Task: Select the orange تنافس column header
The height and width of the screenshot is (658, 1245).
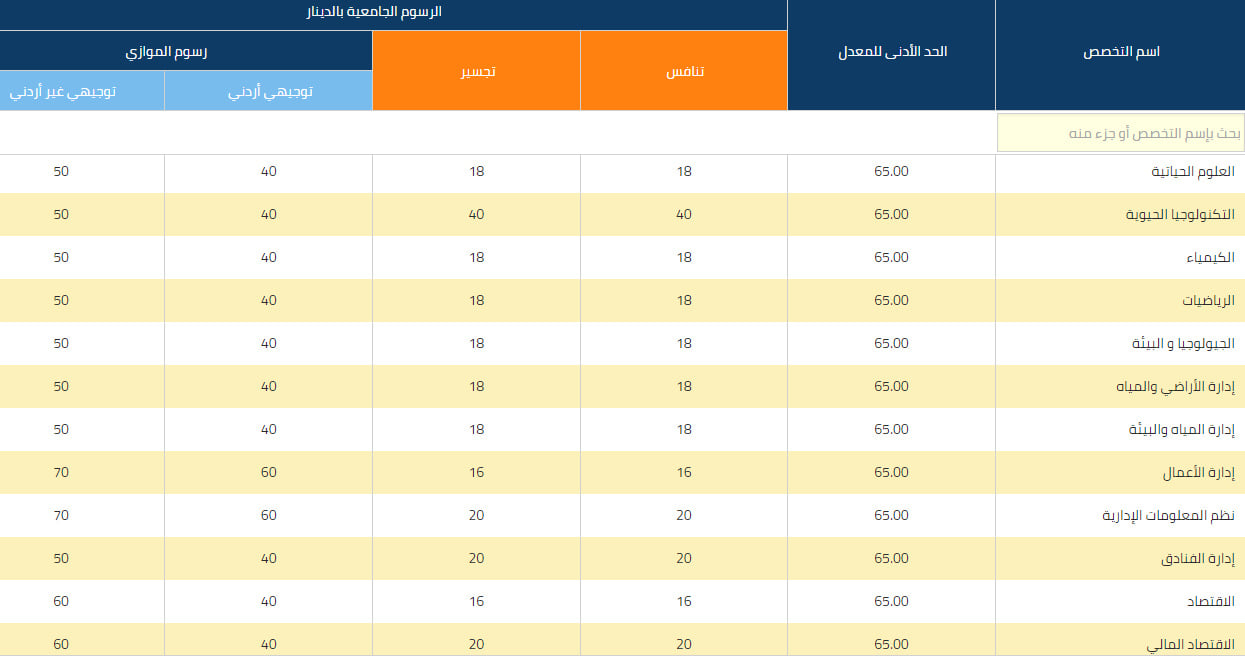Action: (x=684, y=71)
